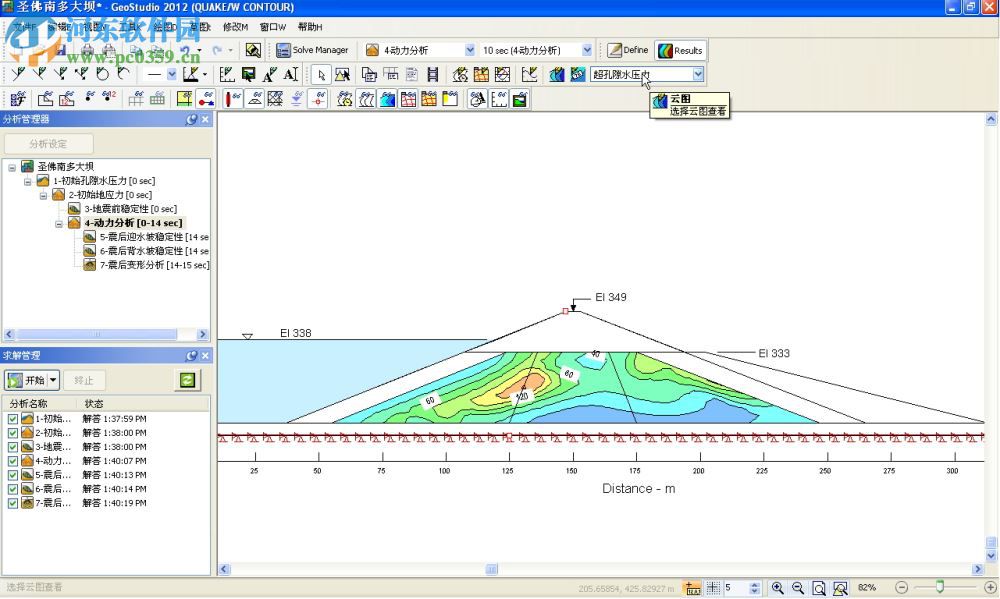This screenshot has height=599, width=1000.
Task: Open the 修改 menu
Action: click(234, 27)
